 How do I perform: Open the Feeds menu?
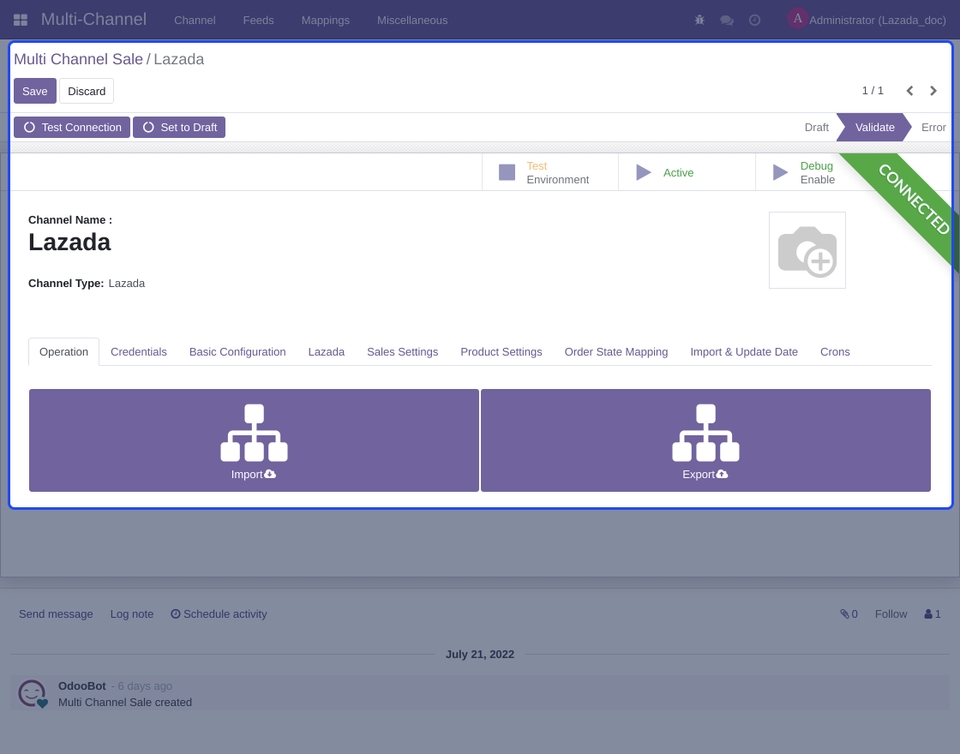(x=258, y=20)
